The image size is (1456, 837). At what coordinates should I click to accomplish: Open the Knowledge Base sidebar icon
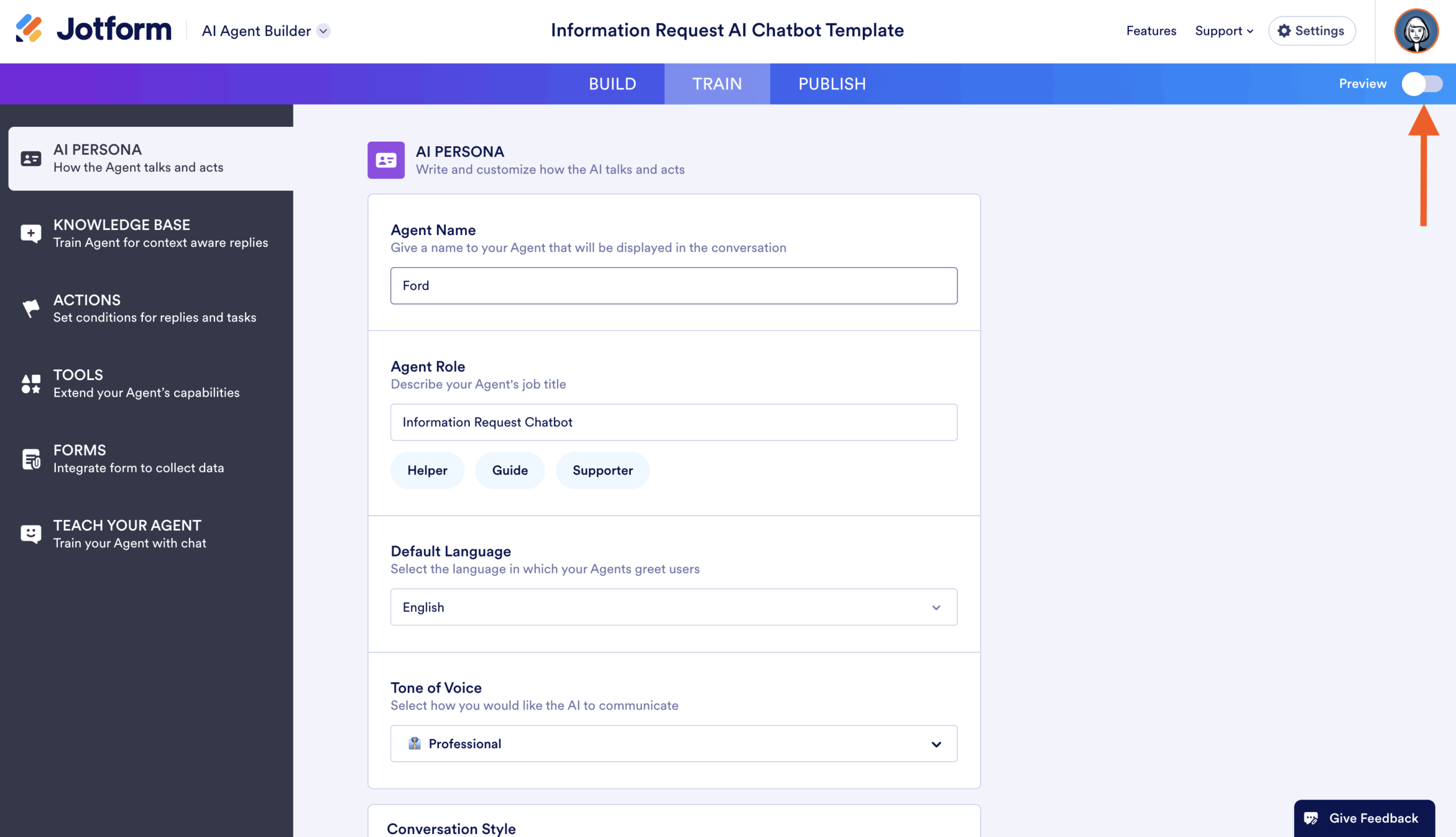pos(31,233)
